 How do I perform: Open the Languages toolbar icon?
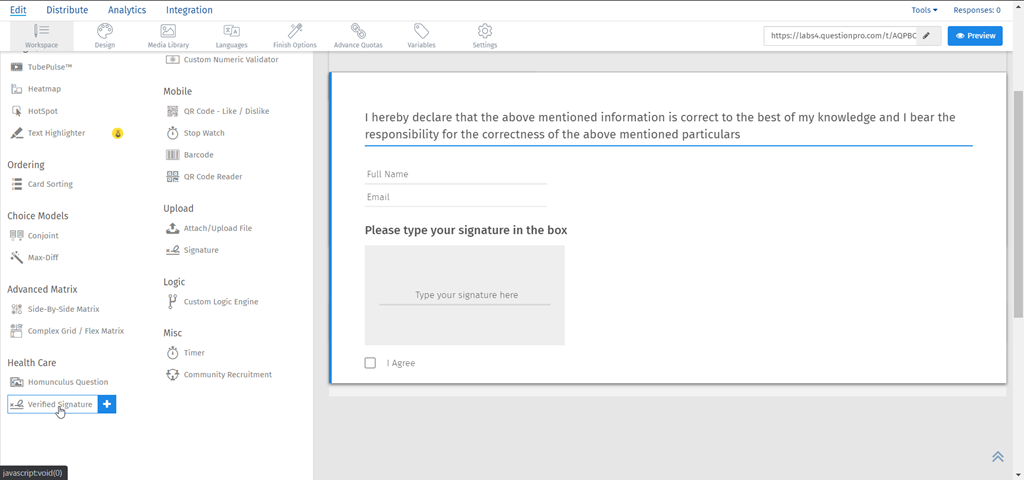231,36
